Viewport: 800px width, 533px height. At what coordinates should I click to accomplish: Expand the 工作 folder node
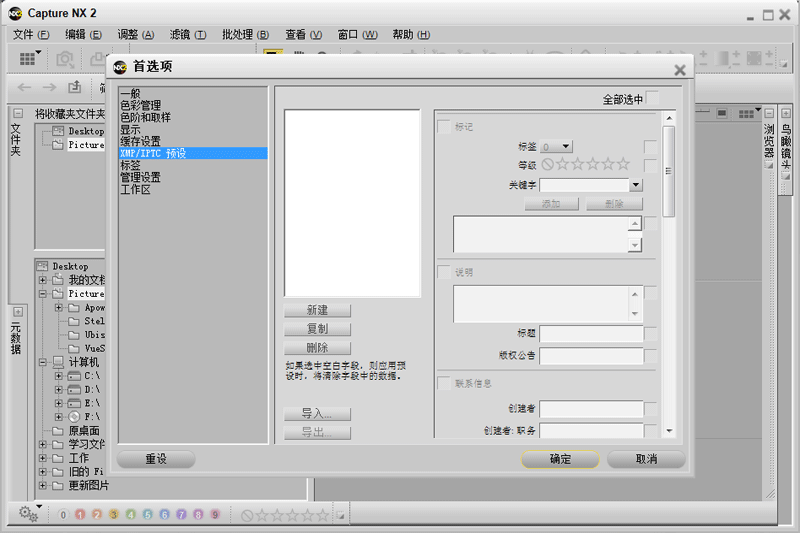[43, 458]
